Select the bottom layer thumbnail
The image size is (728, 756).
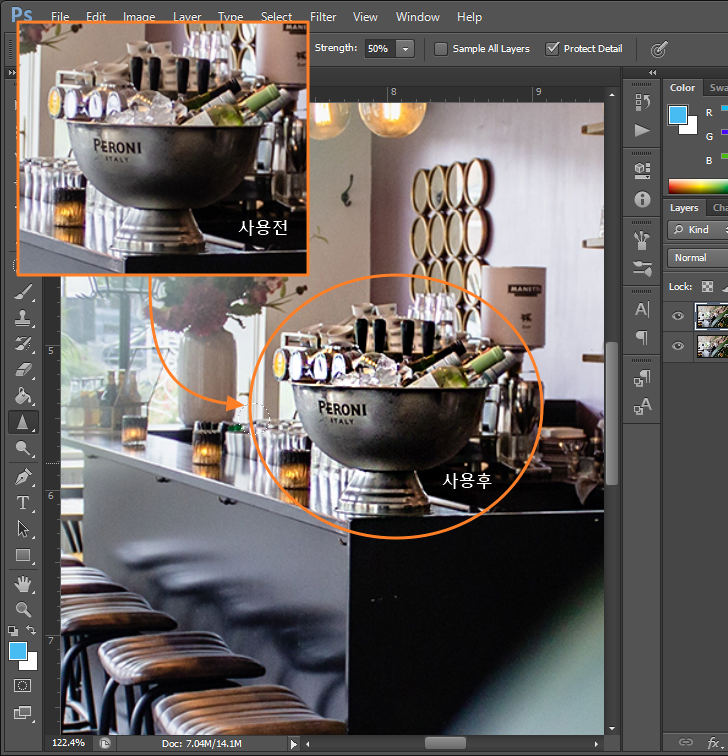(713, 346)
